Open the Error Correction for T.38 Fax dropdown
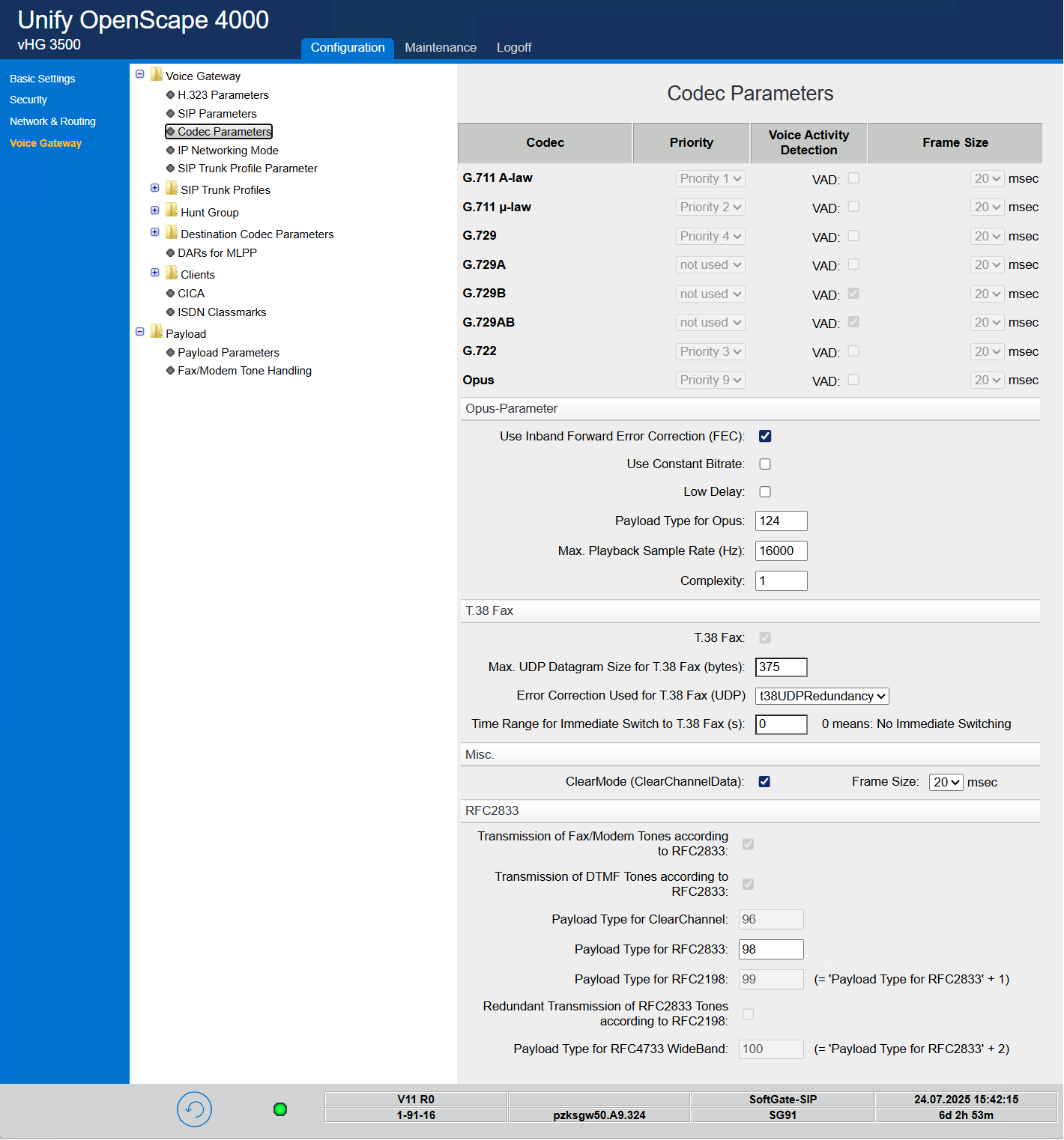 821,696
